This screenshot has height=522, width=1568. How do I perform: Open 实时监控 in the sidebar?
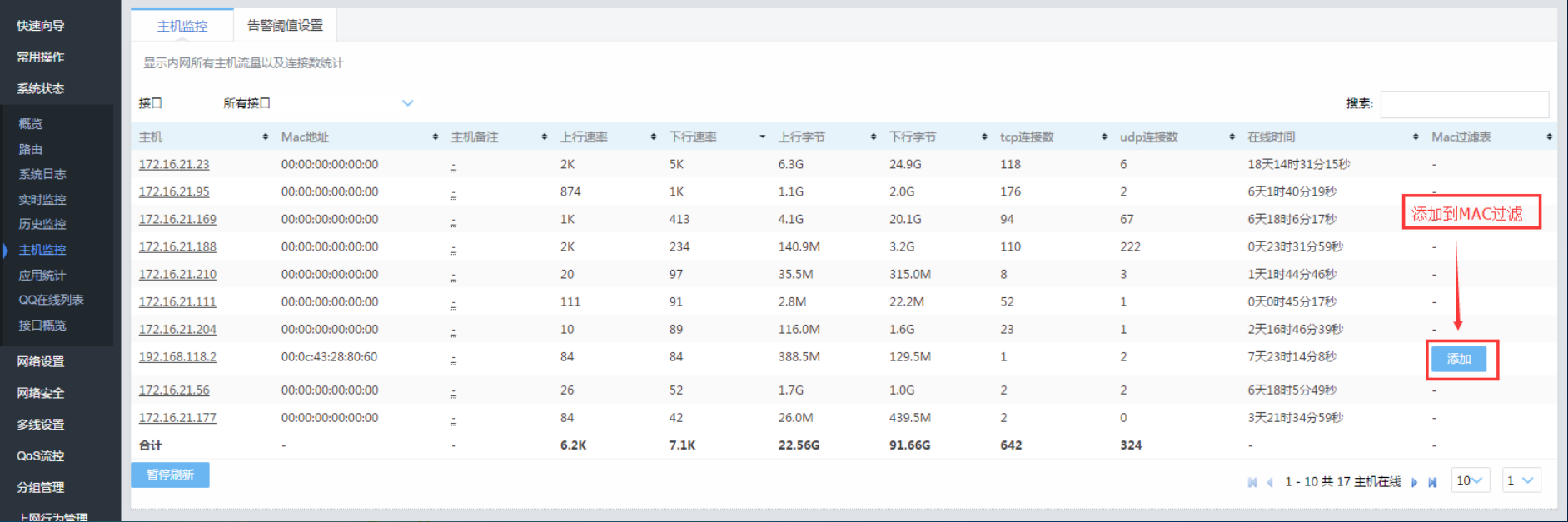pos(42,200)
